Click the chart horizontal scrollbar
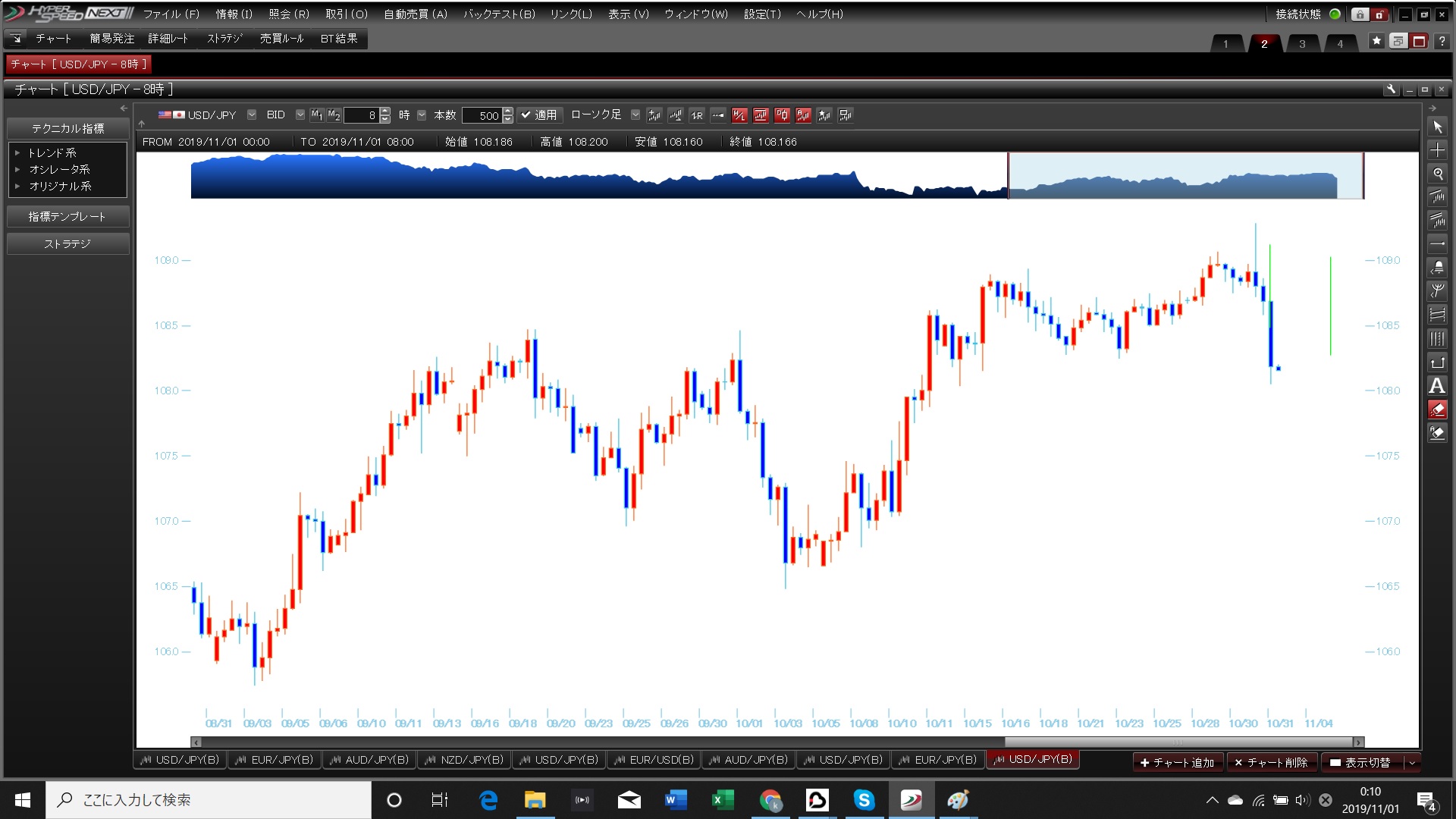The width and height of the screenshot is (1456, 819). click(x=1178, y=742)
